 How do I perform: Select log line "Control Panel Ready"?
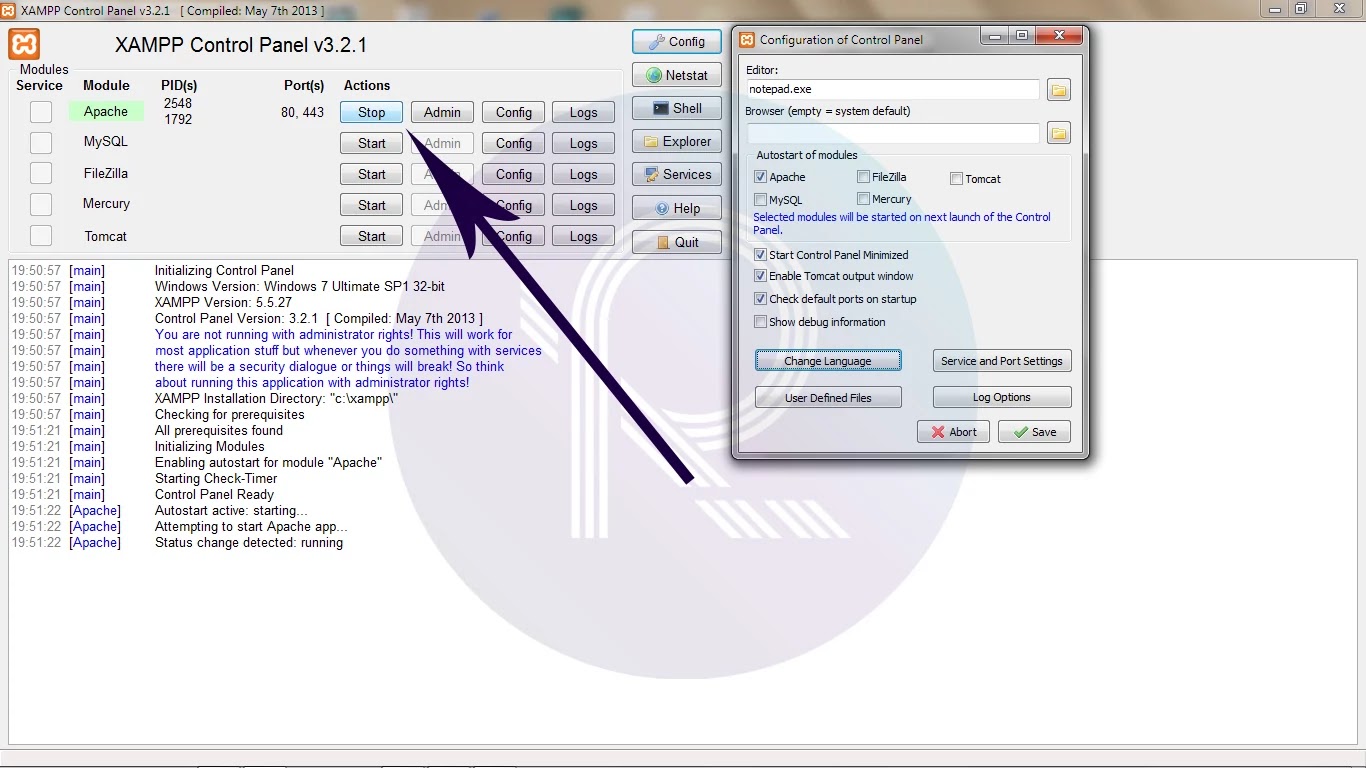214,494
